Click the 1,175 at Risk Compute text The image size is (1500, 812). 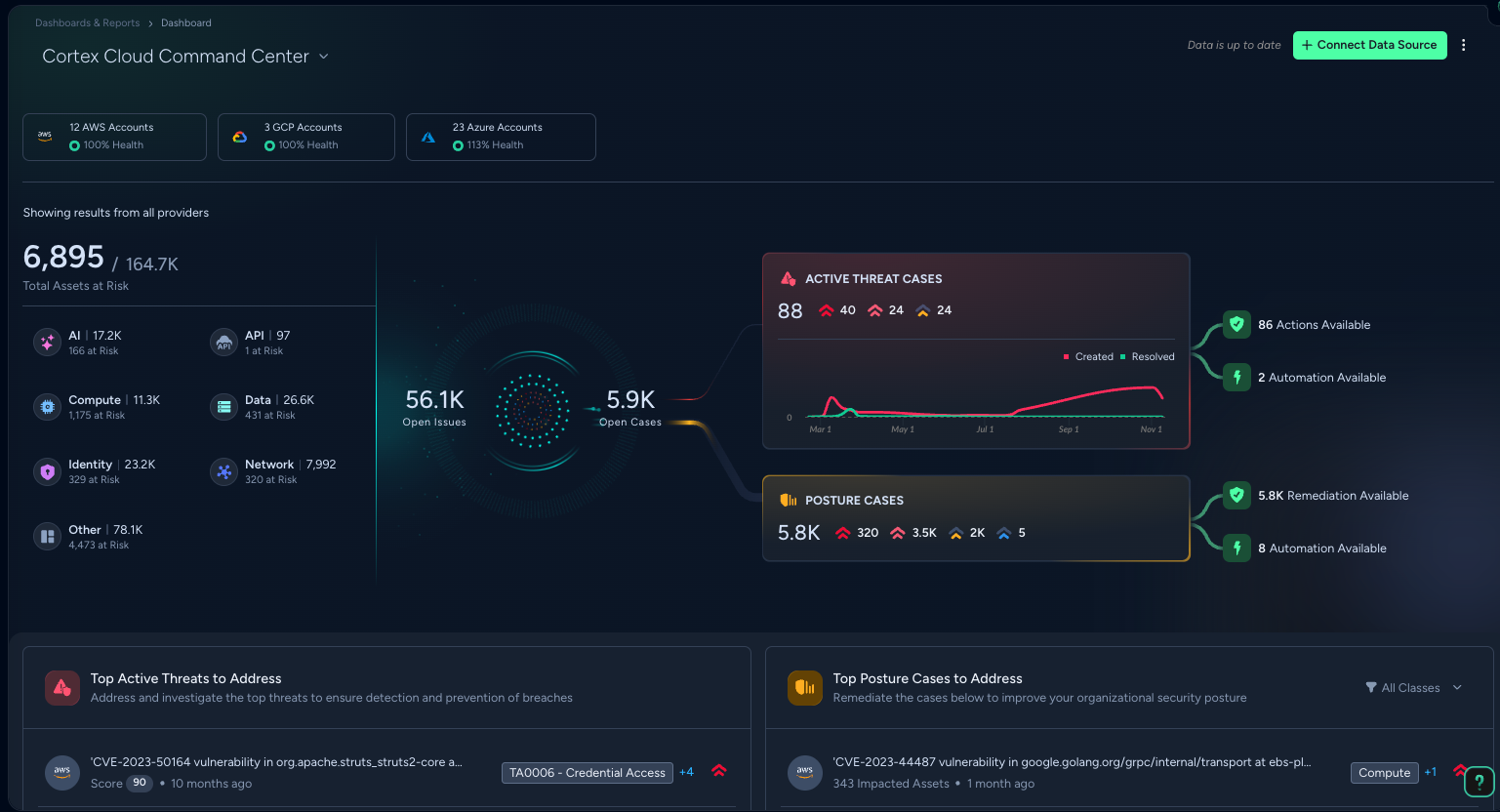pos(97,416)
